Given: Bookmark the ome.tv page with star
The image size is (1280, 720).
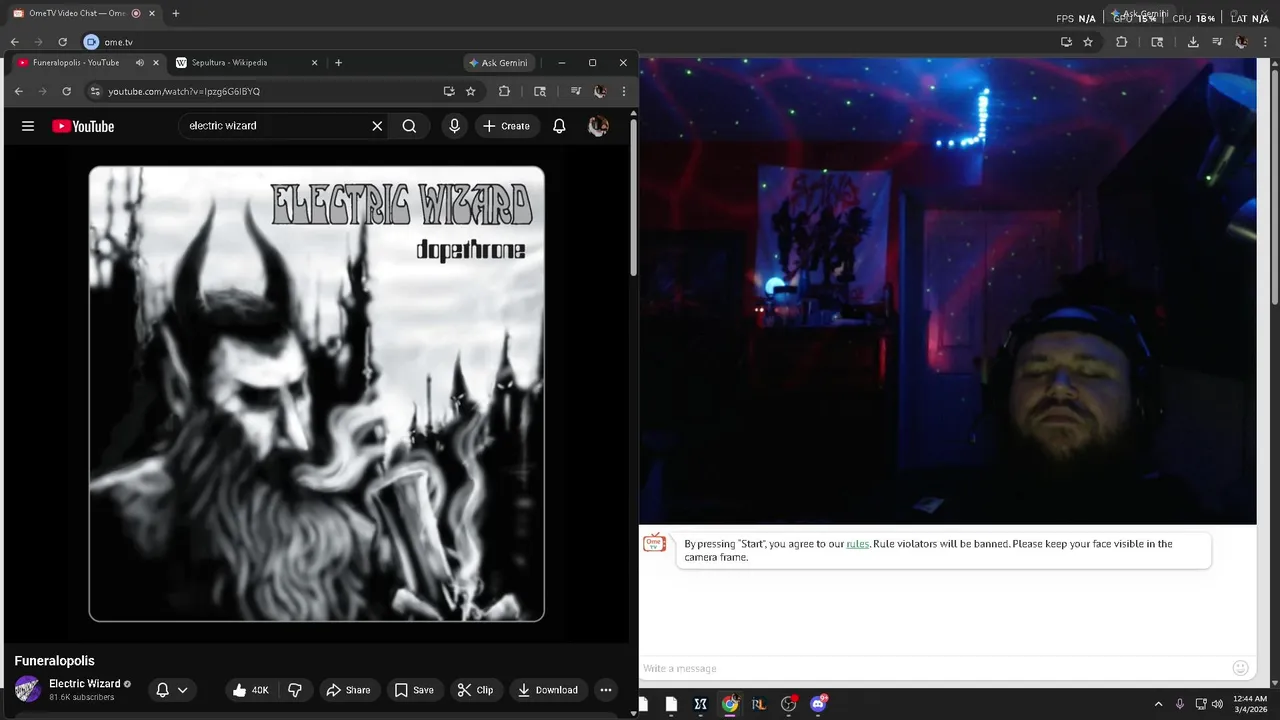Looking at the screenshot, I should pyautogui.click(x=1088, y=42).
